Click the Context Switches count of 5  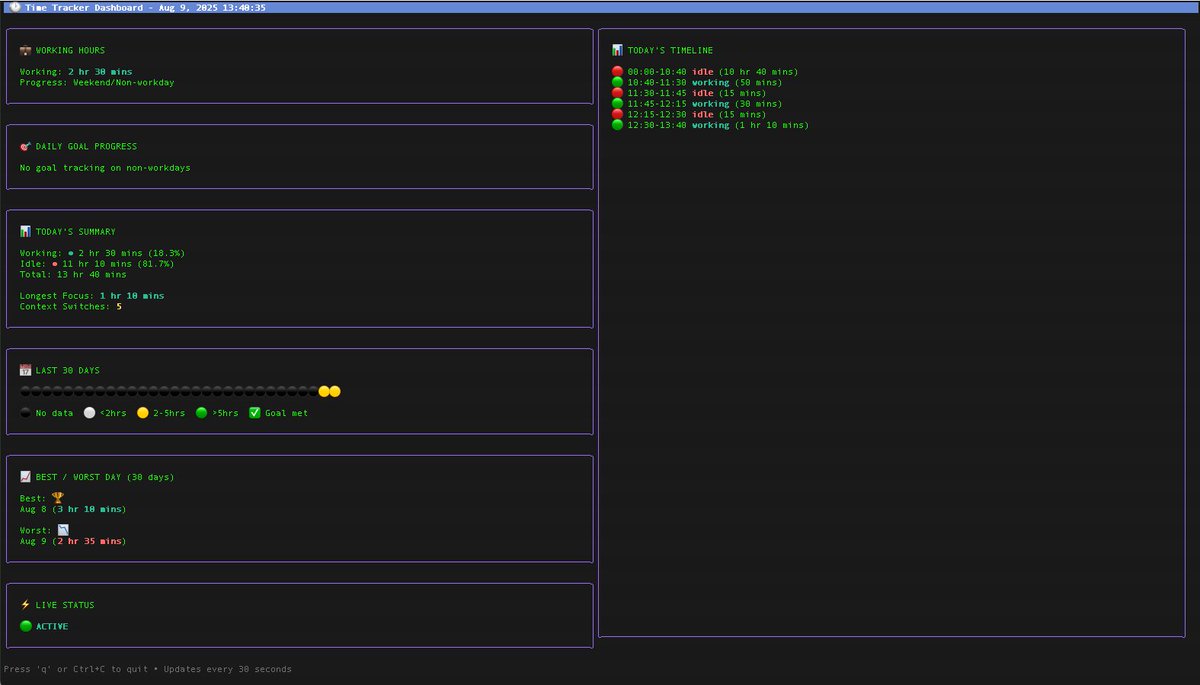(117, 306)
